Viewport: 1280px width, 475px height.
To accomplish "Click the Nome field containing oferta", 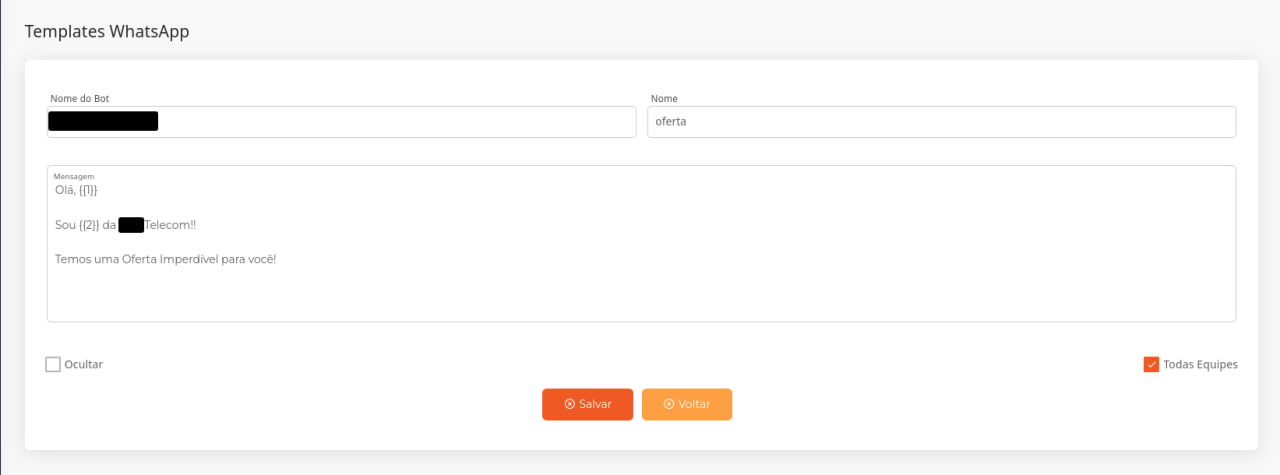I will [941, 122].
